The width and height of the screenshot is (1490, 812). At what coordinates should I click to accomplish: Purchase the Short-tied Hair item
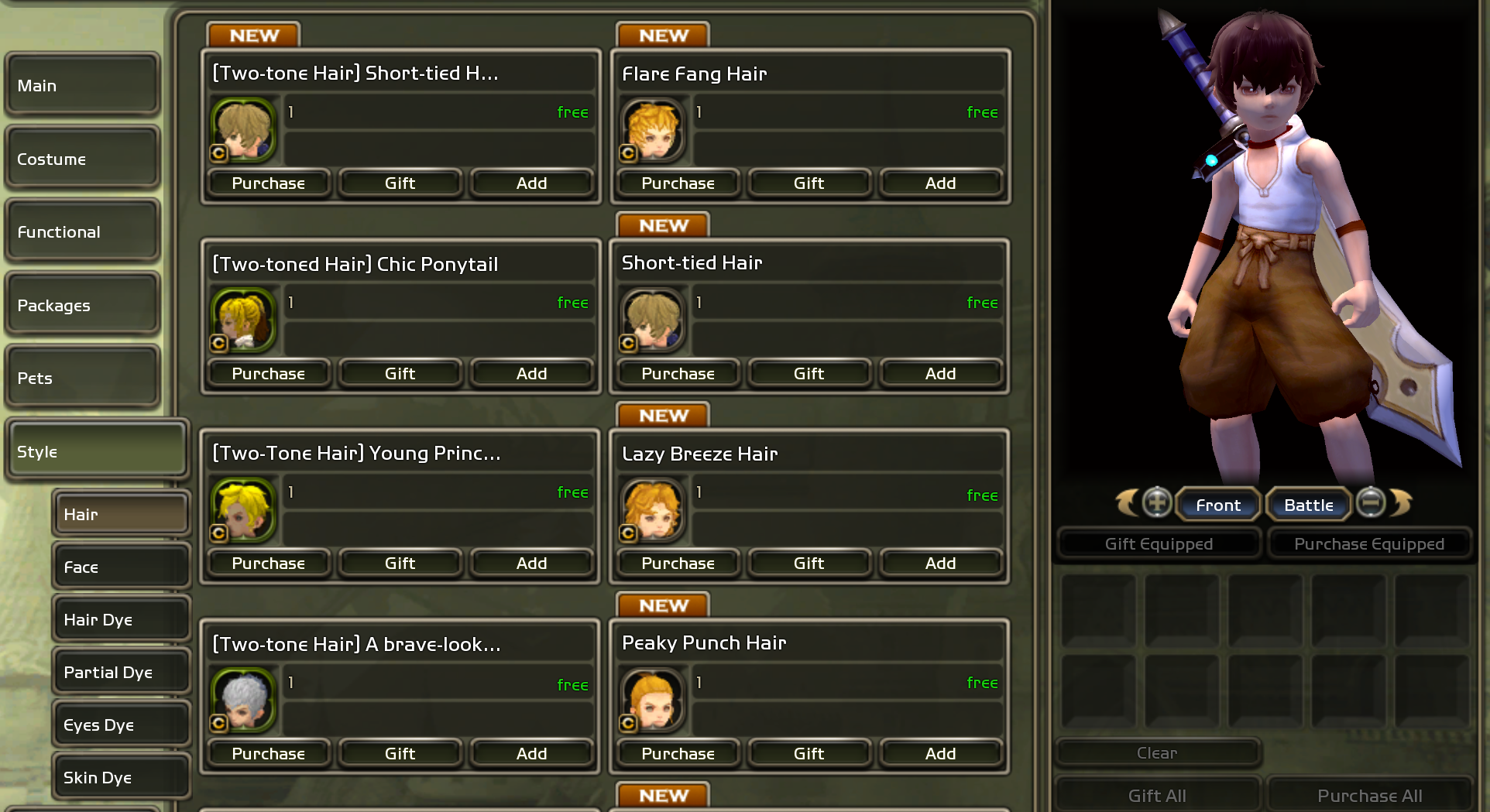click(678, 373)
